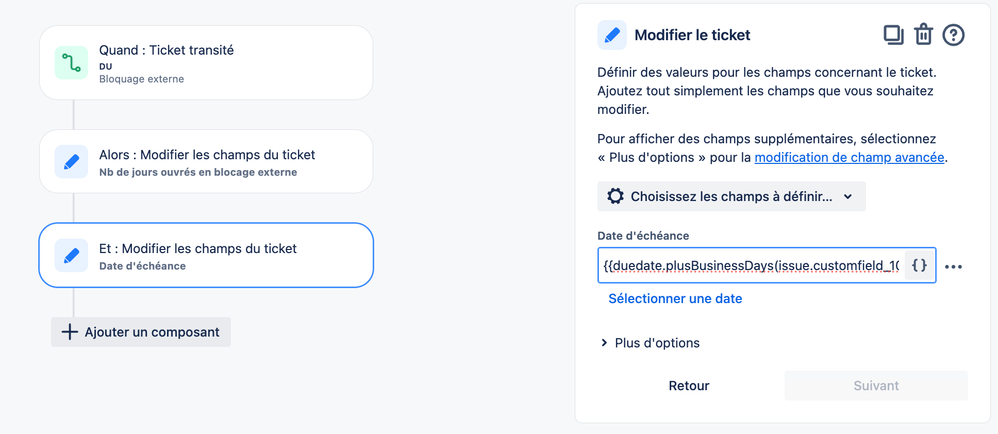Open help with the question mark icon
Viewport: 998px width, 434px height.
954,35
